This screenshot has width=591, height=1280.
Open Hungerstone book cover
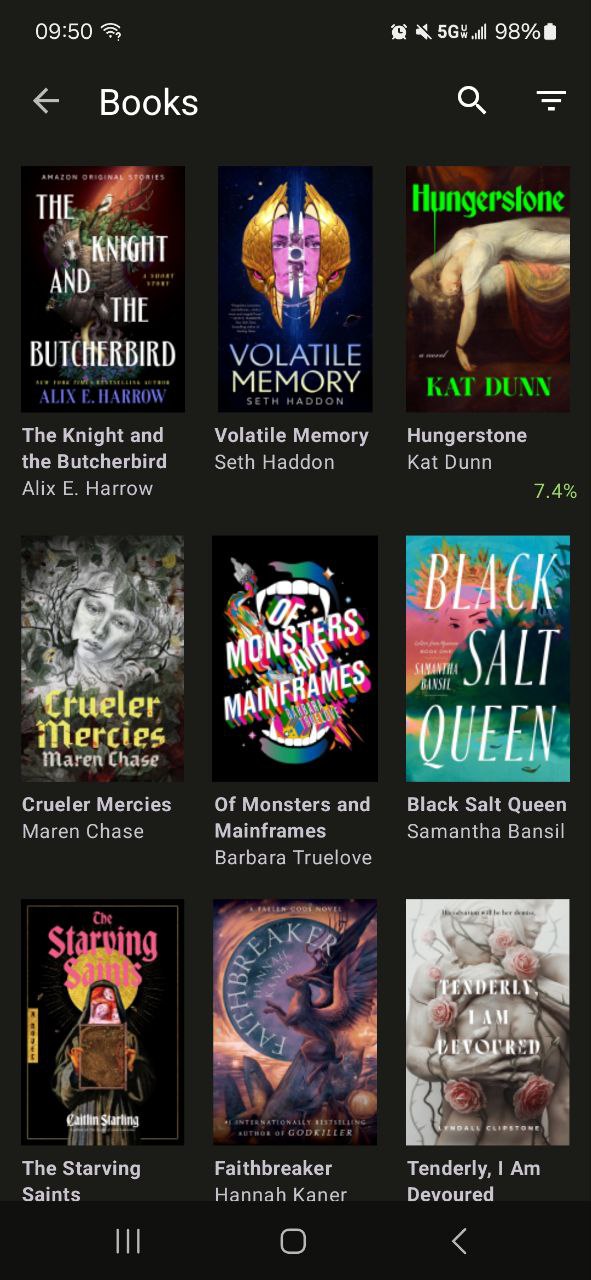tap(488, 289)
